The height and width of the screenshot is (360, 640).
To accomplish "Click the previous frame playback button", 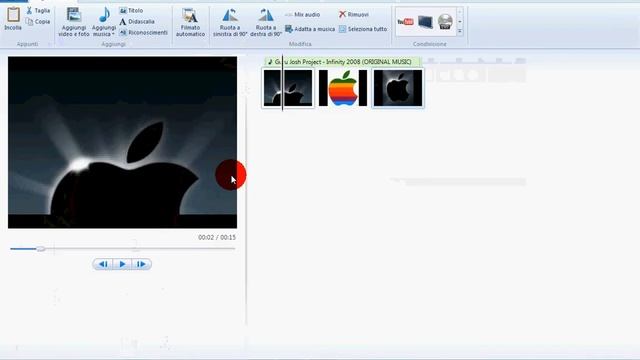I will (x=103, y=264).
